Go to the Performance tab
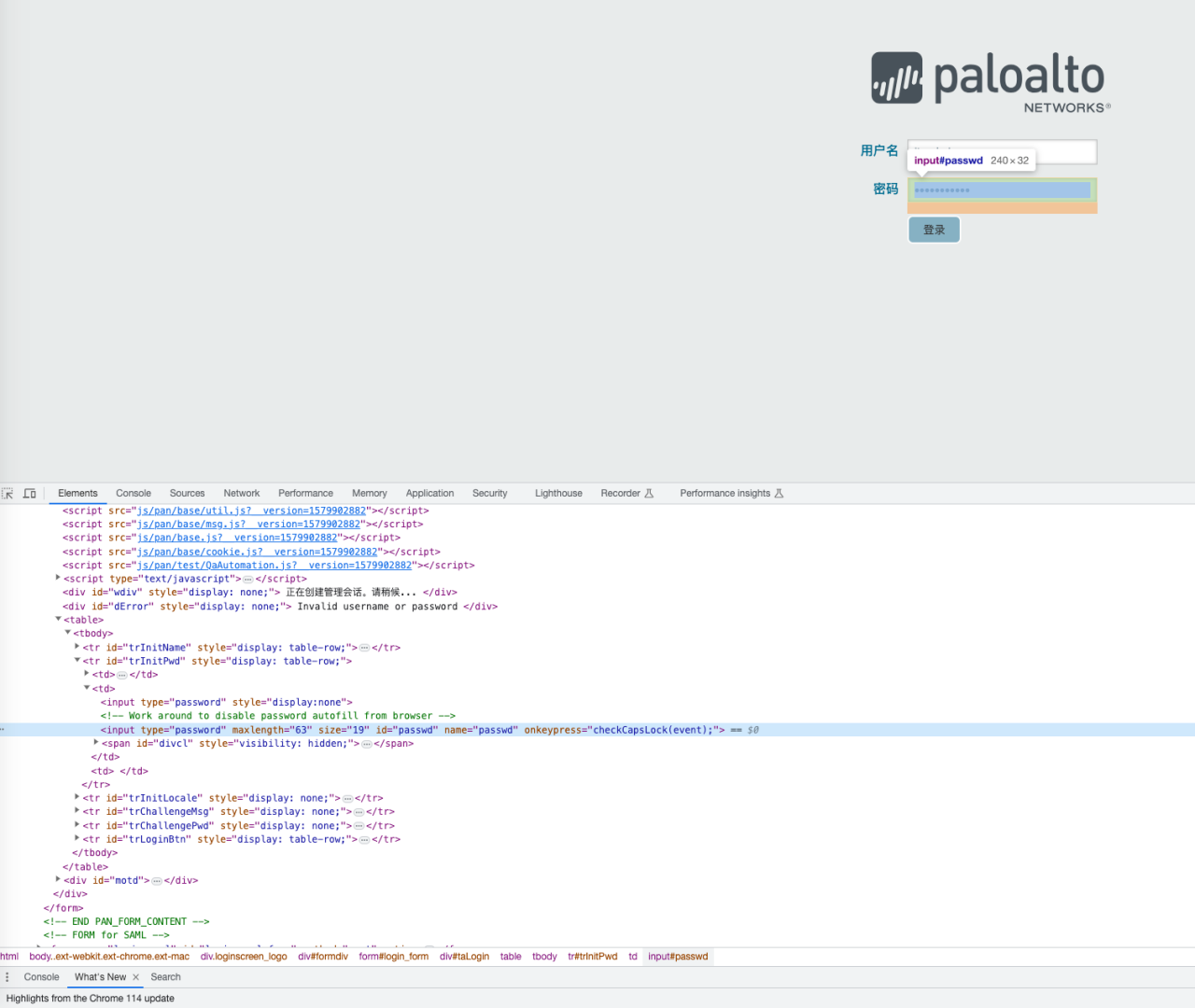 [x=305, y=494]
